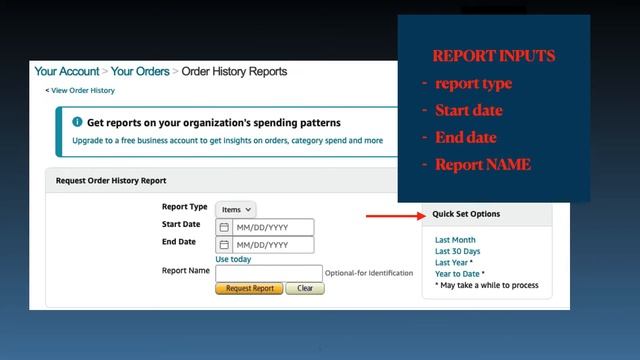Click the View Order History link

[x=83, y=91]
